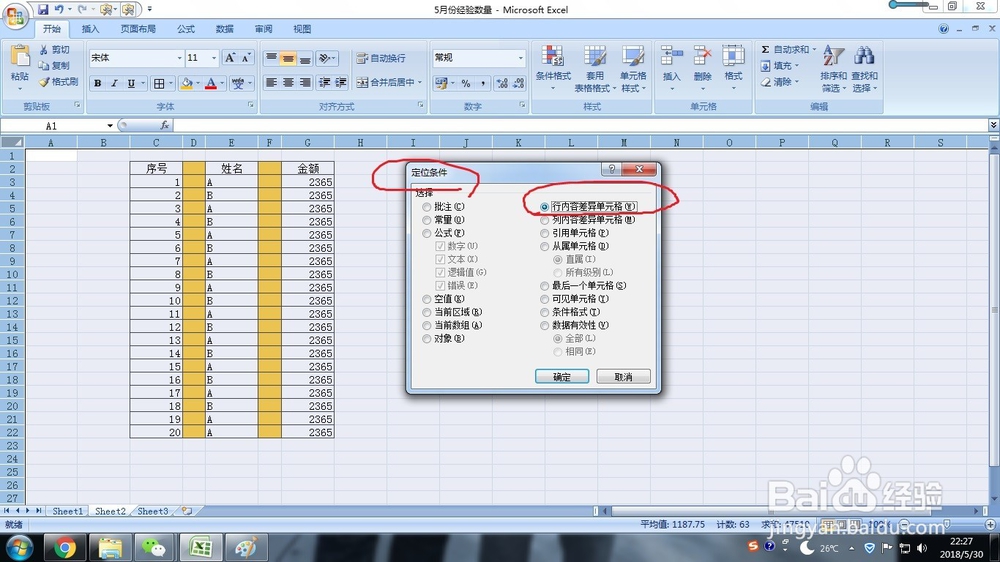1000x562 pixels.
Task: Click the Paste (粘贴) icon
Action: (x=20, y=57)
